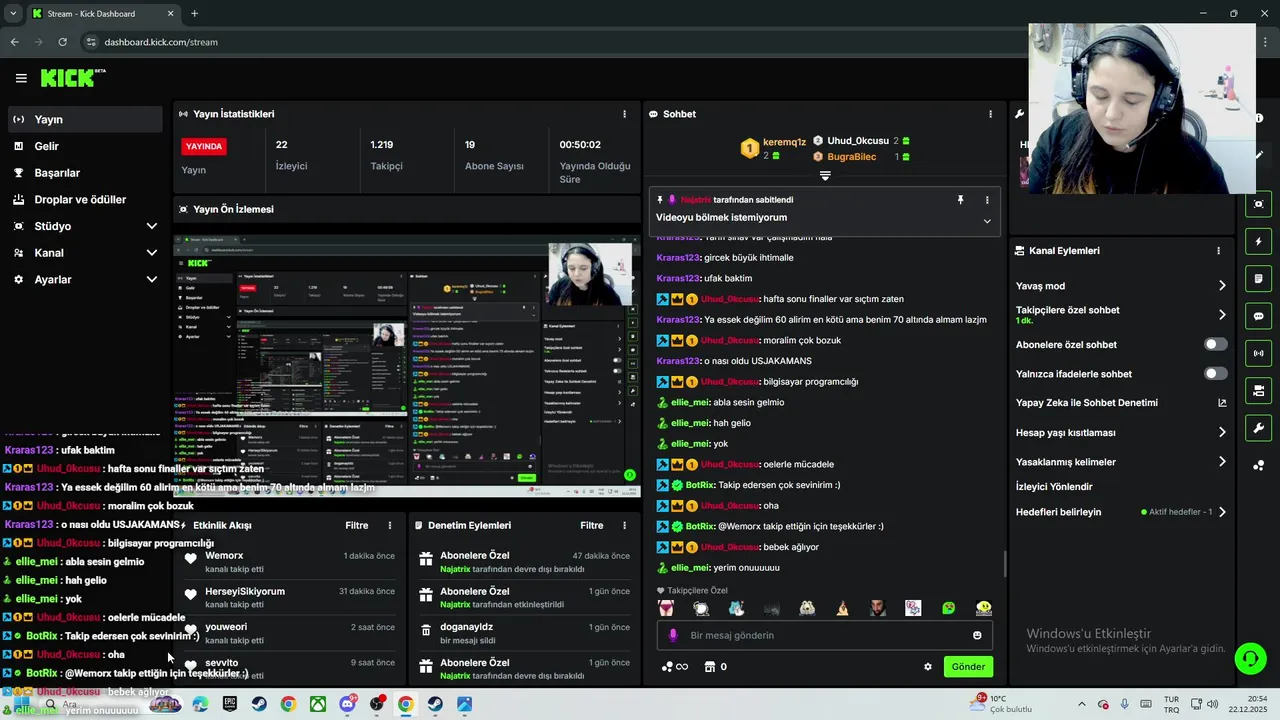Open the Denetim Eylemleri options menu
1280x720 pixels.
(625, 525)
